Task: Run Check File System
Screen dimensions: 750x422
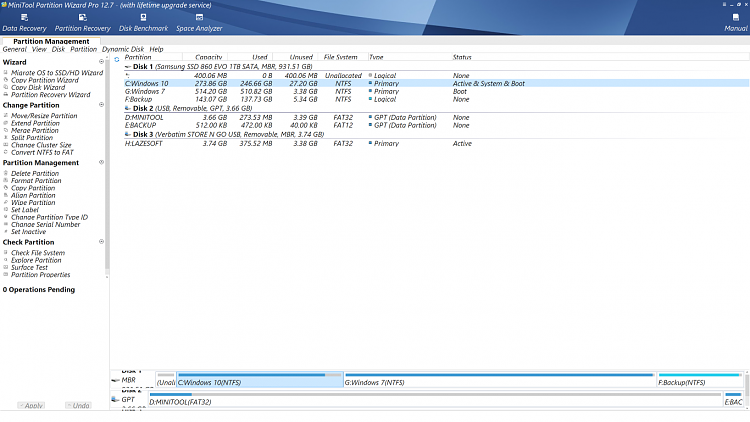Action: tap(38, 253)
